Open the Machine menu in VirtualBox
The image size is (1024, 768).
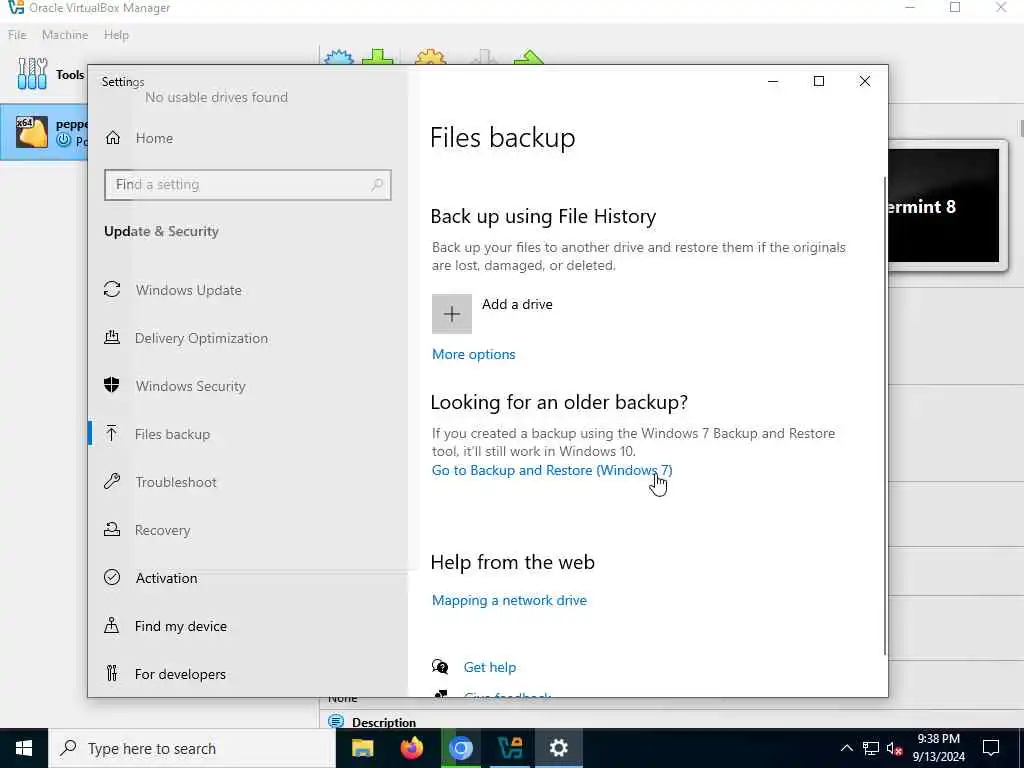tap(65, 35)
